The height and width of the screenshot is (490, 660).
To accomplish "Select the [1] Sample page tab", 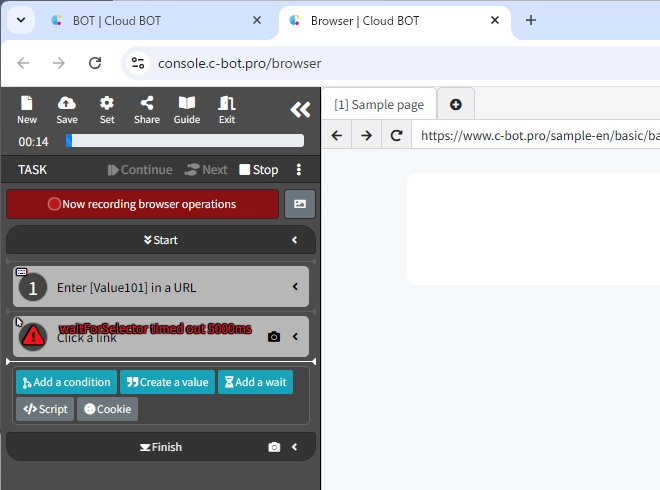I will (379, 105).
